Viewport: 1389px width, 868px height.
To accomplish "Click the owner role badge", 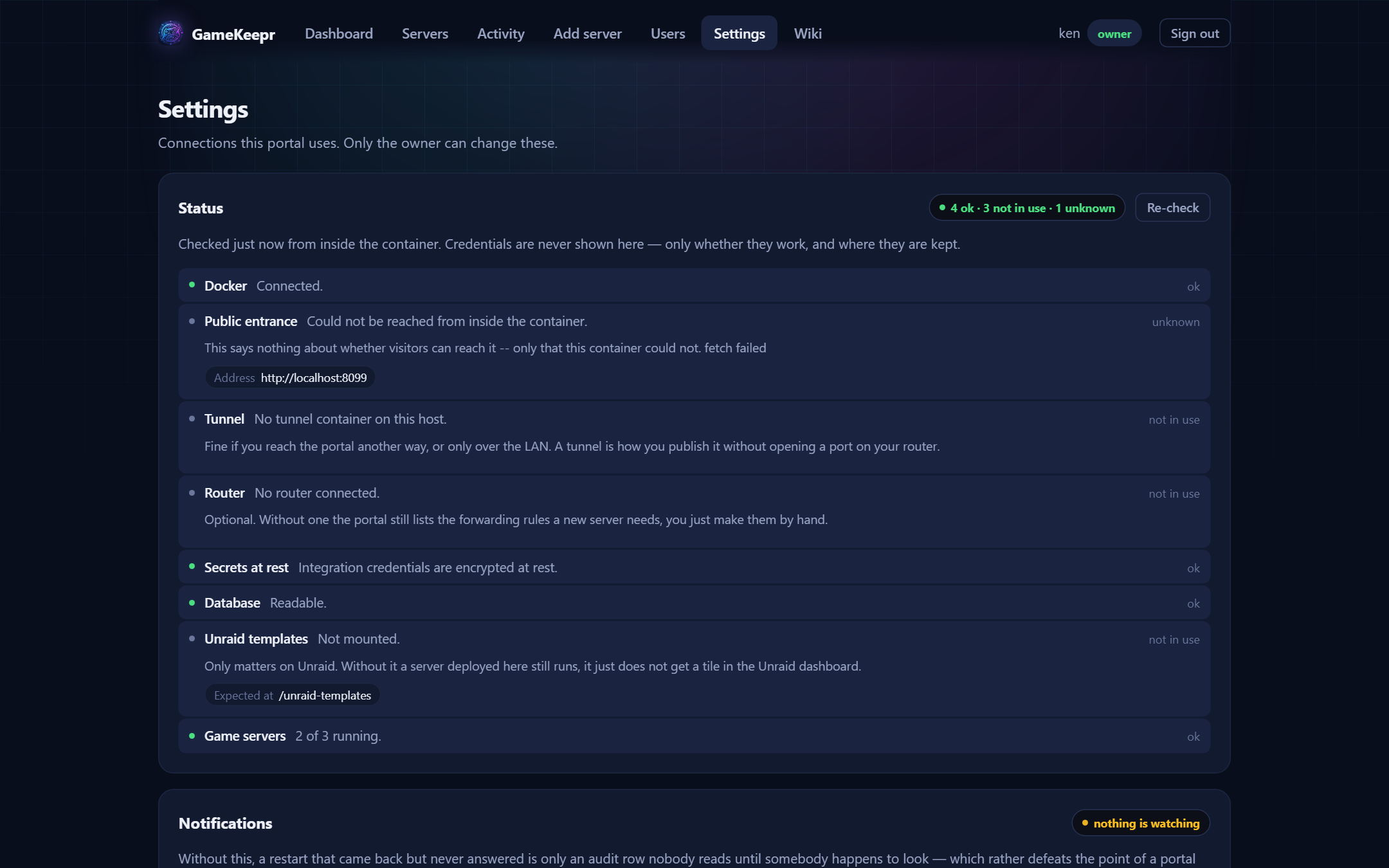I will click(1114, 33).
